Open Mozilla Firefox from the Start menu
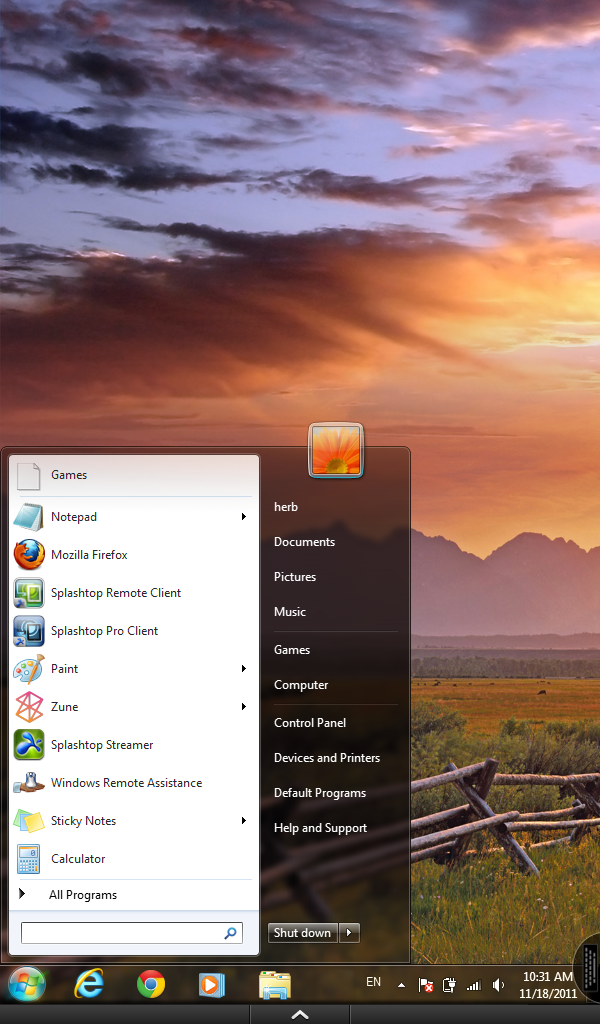This screenshot has width=600, height=1024. 89,555
